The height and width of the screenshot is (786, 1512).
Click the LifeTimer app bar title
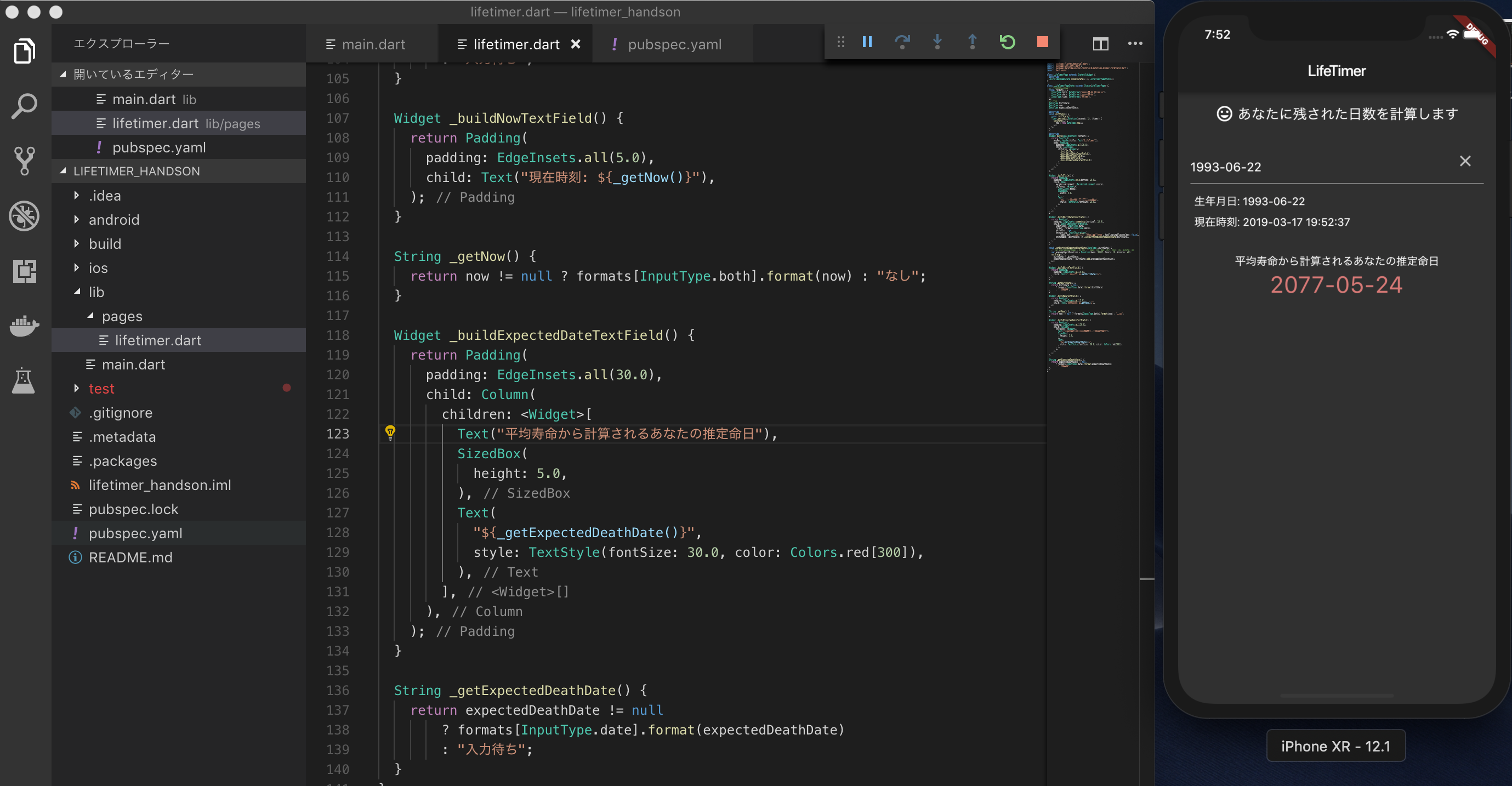tap(1337, 71)
